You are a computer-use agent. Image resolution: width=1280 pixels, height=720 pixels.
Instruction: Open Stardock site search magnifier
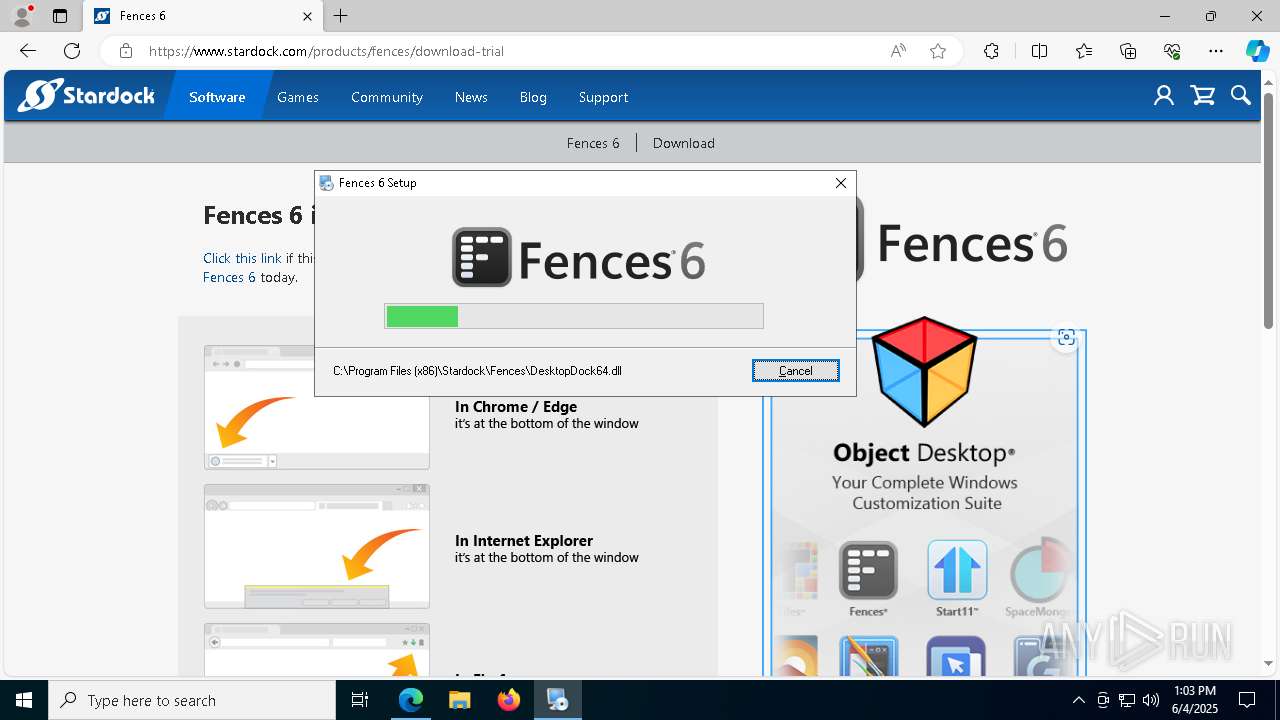(x=1241, y=96)
